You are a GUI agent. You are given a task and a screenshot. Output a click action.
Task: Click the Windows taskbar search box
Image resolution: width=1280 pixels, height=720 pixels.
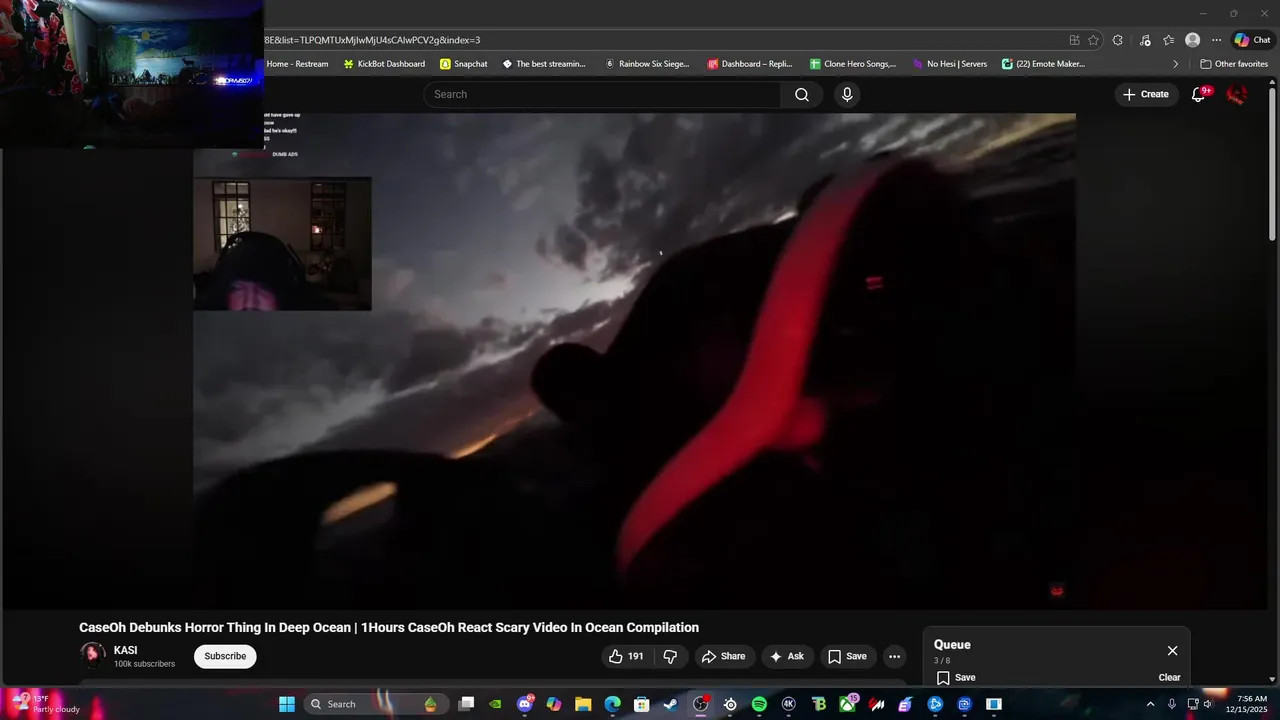tap(375, 704)
